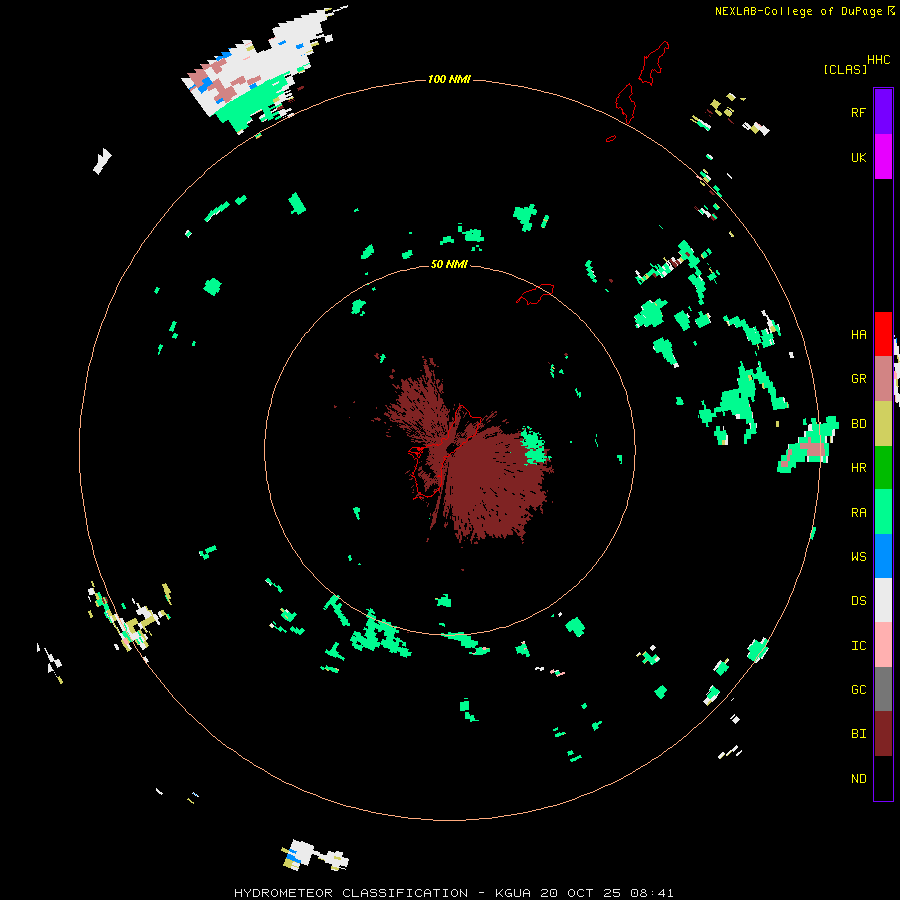Pick the HR dark green legend swatch

point(883,467)
